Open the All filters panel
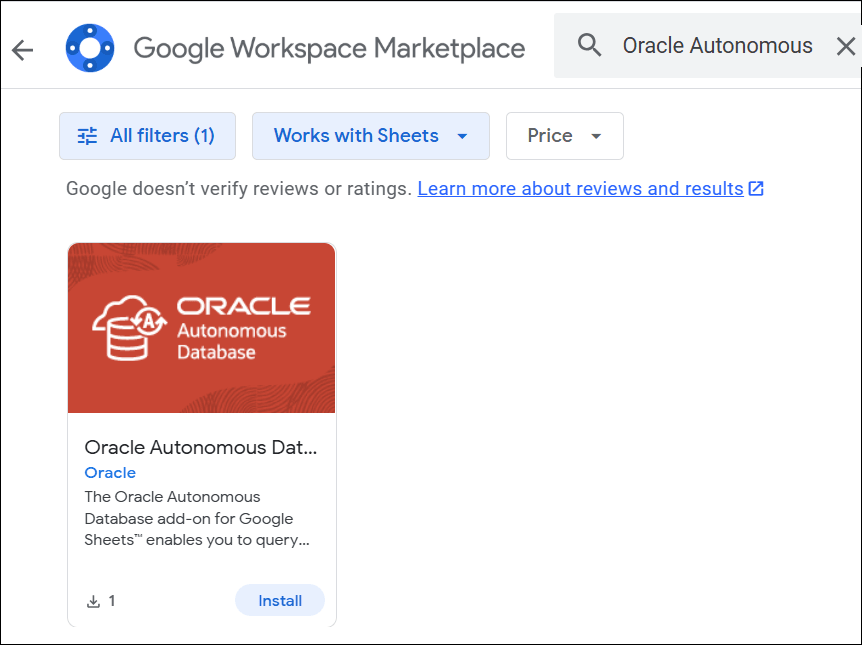862x645 pixels. click(x=147, y=136)
